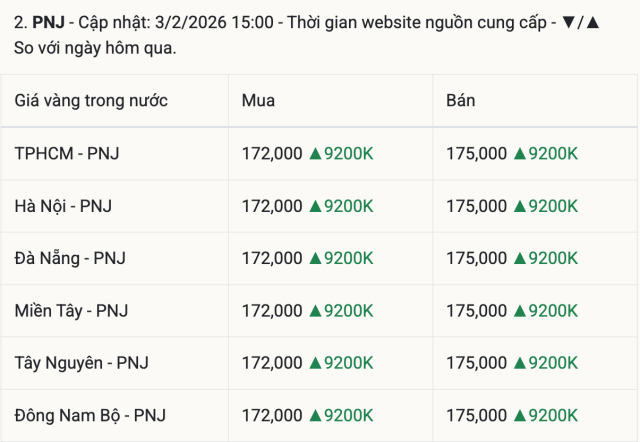
Task: Click the 172,000 buy price for Tây Nguyên
Action: click(272, 362)
